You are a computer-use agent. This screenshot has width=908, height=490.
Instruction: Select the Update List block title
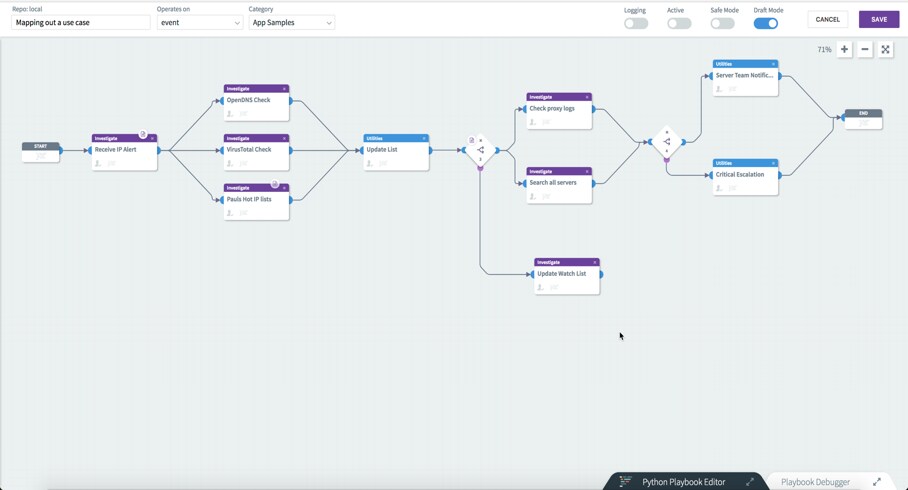pos(382,149)
